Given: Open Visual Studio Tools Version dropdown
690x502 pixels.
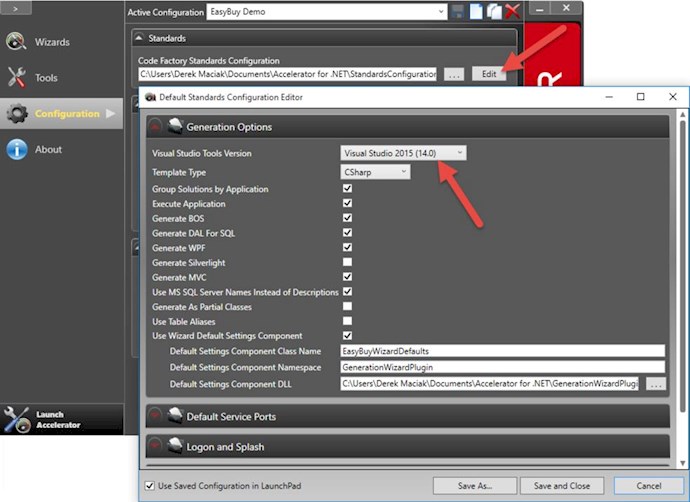Looking at the screenshot, I should click(x=403, y=153).
